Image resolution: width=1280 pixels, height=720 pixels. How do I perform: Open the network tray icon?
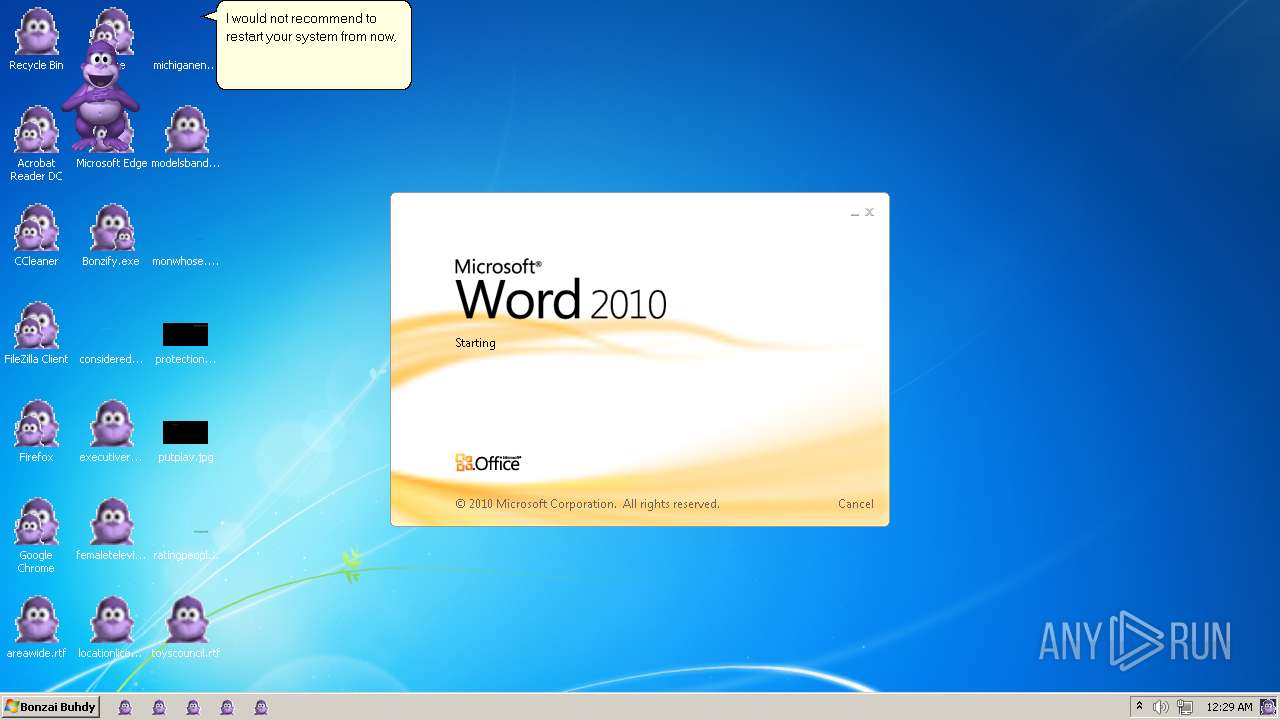pos(1185,707)
